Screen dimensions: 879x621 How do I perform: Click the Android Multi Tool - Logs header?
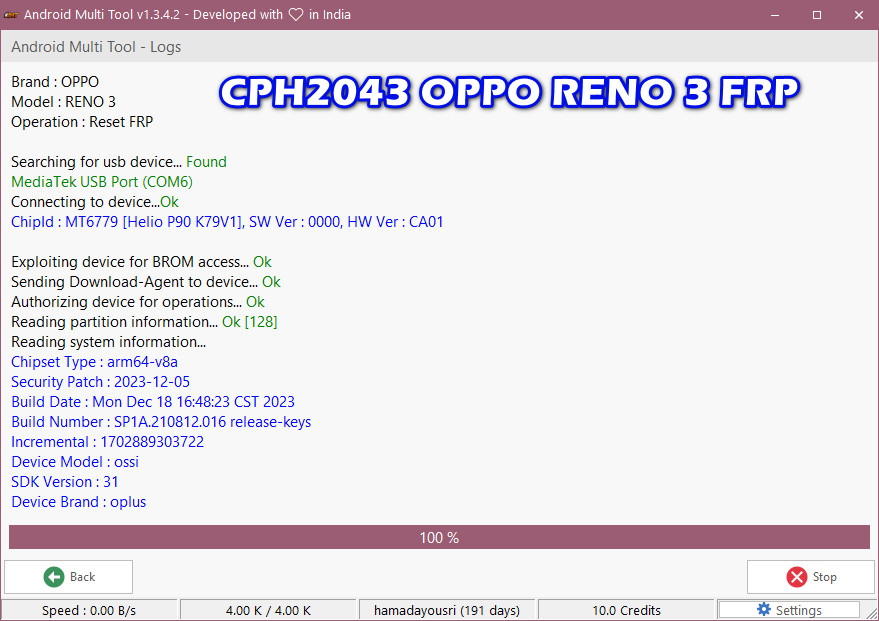pos(96,47)
